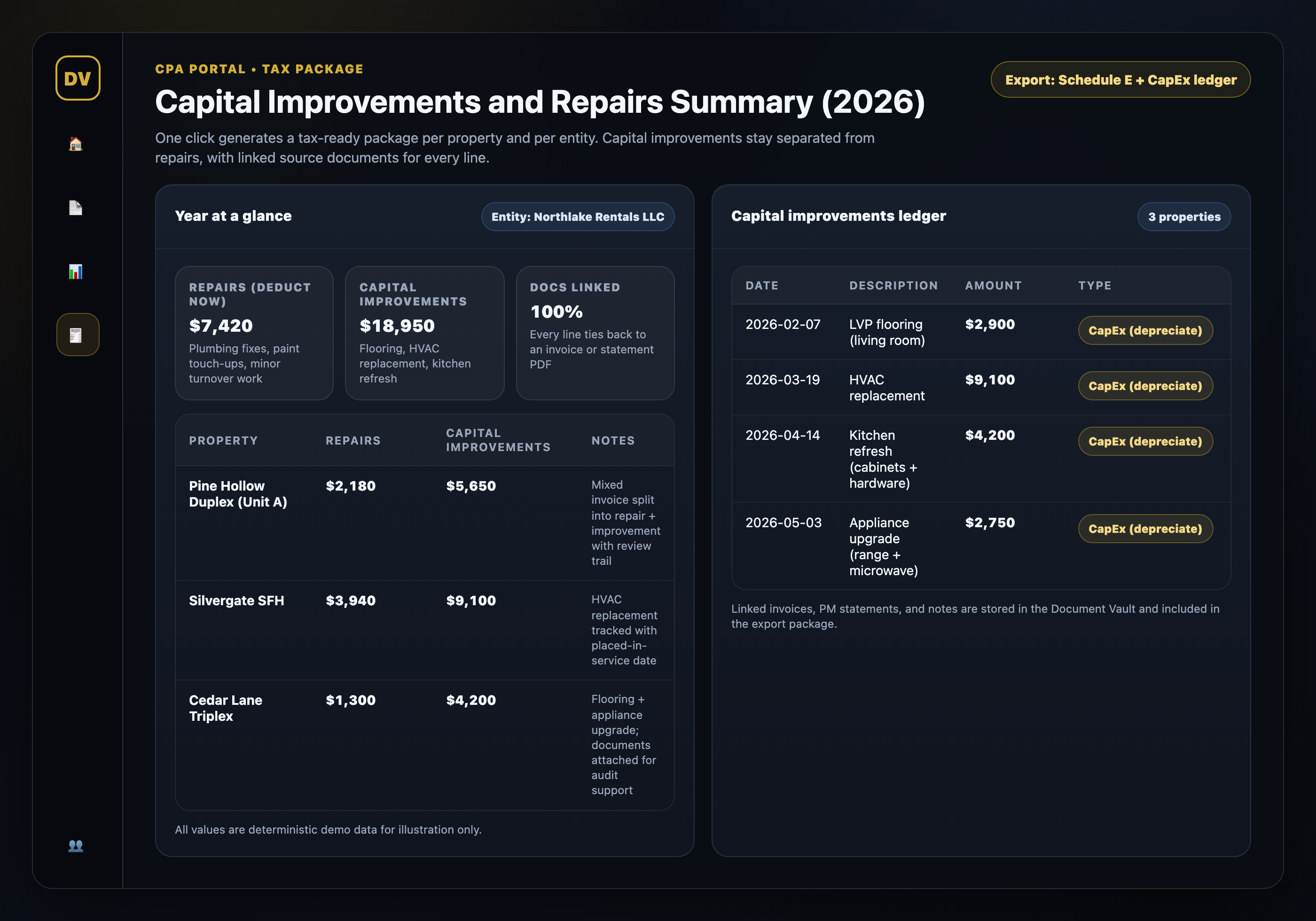Click ledger amount $2,750
1316x921 pixels.
[x=990, y=523]
